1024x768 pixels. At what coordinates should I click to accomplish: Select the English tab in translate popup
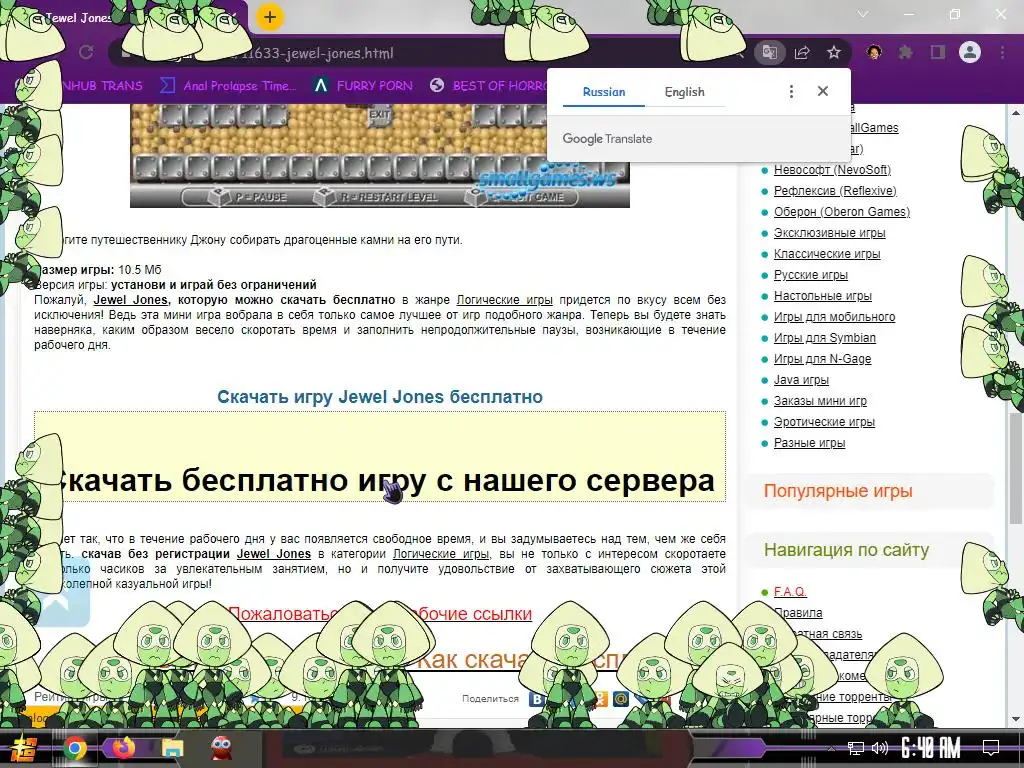pyautogui.click(x=684, y=92)
